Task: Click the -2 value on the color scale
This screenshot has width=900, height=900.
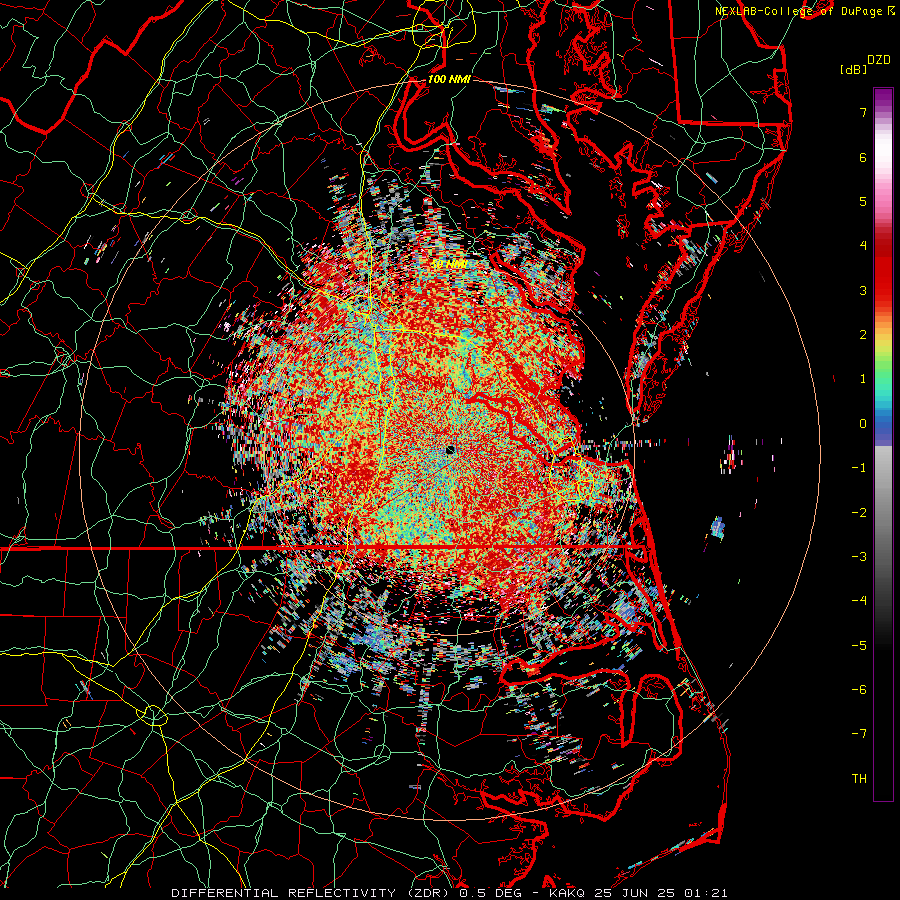Action: [859, 513]
